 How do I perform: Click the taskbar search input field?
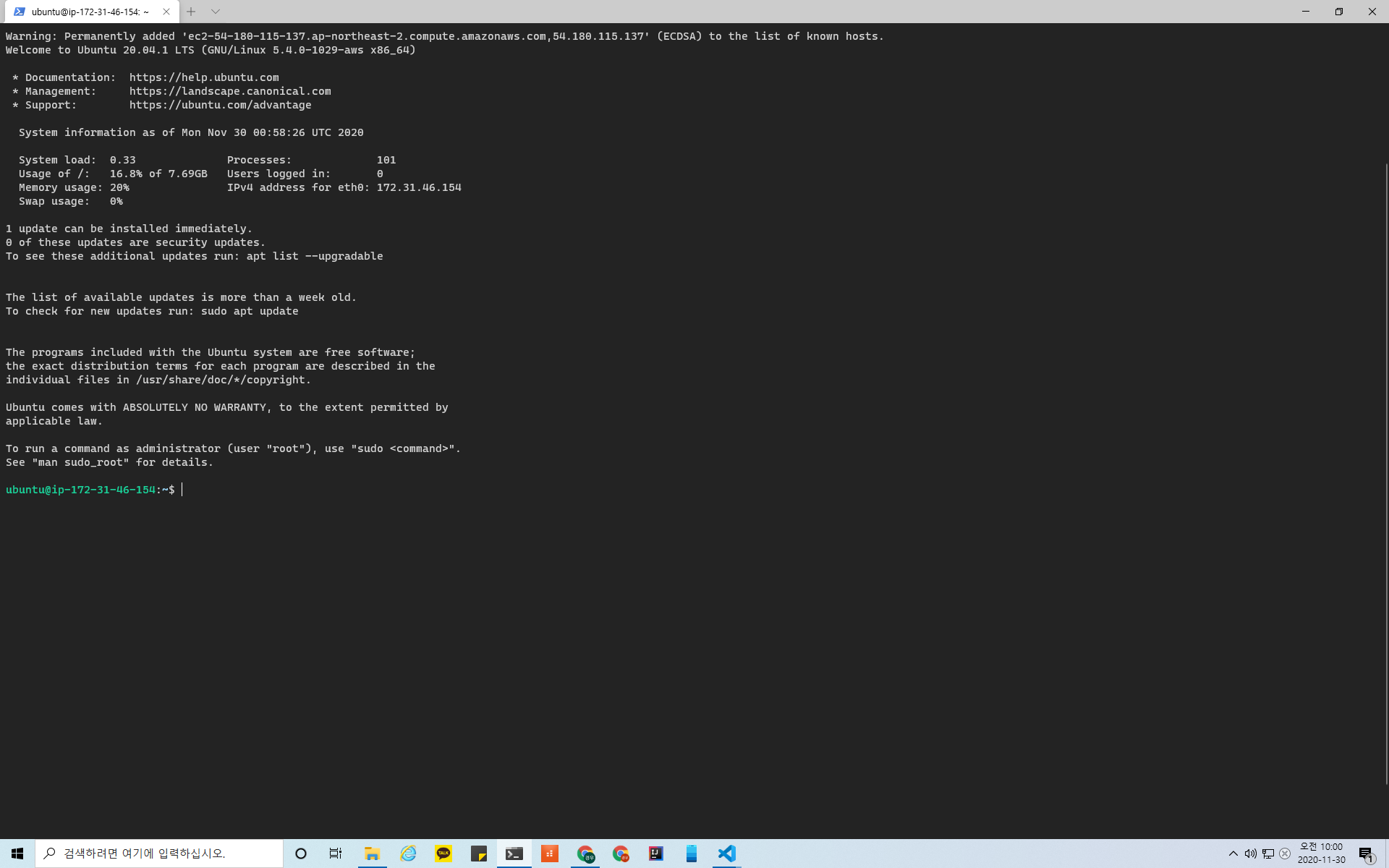pos(159,854)
